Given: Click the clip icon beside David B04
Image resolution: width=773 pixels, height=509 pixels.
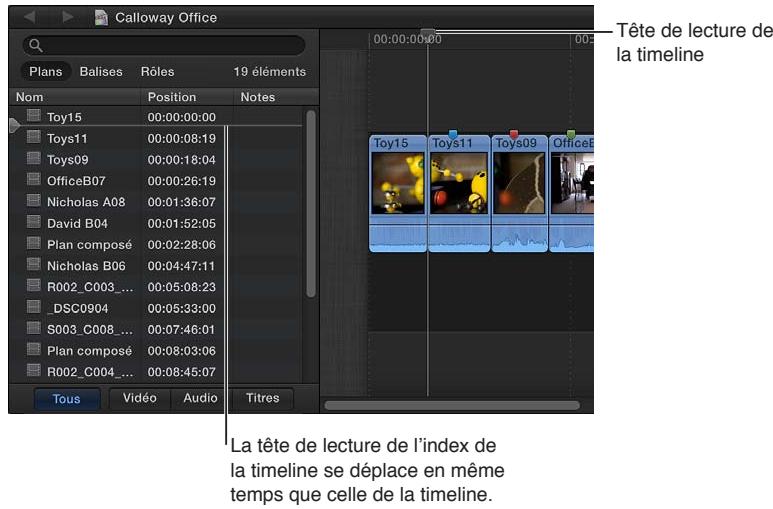Looking at the screenshot, I should pyautogui.click(x=34, y=221).
